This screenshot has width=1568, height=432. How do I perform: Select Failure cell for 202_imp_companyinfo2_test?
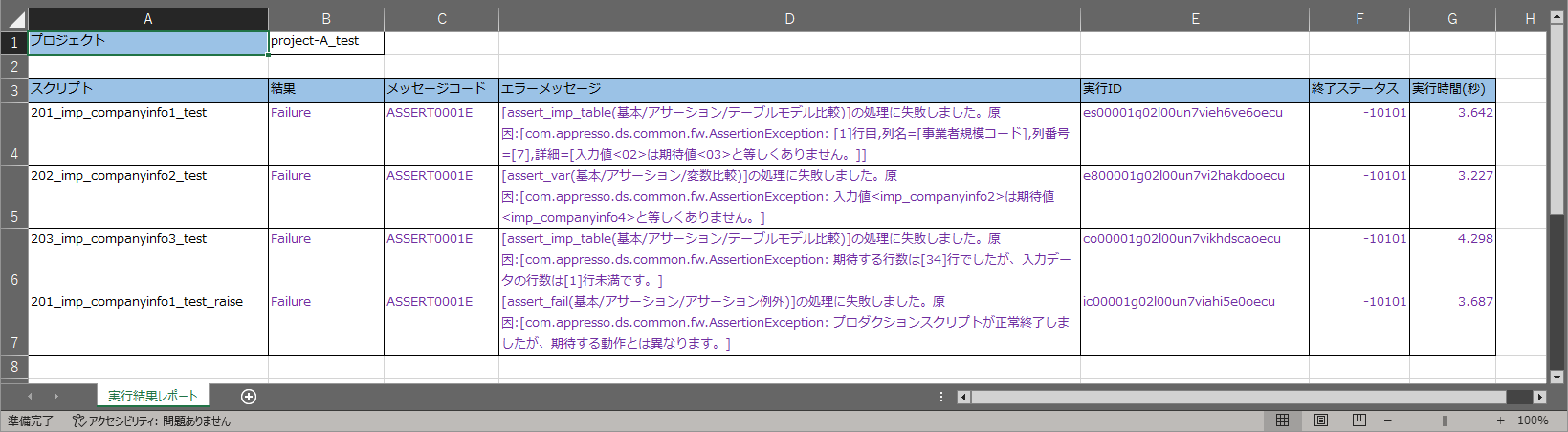point(326,197)
